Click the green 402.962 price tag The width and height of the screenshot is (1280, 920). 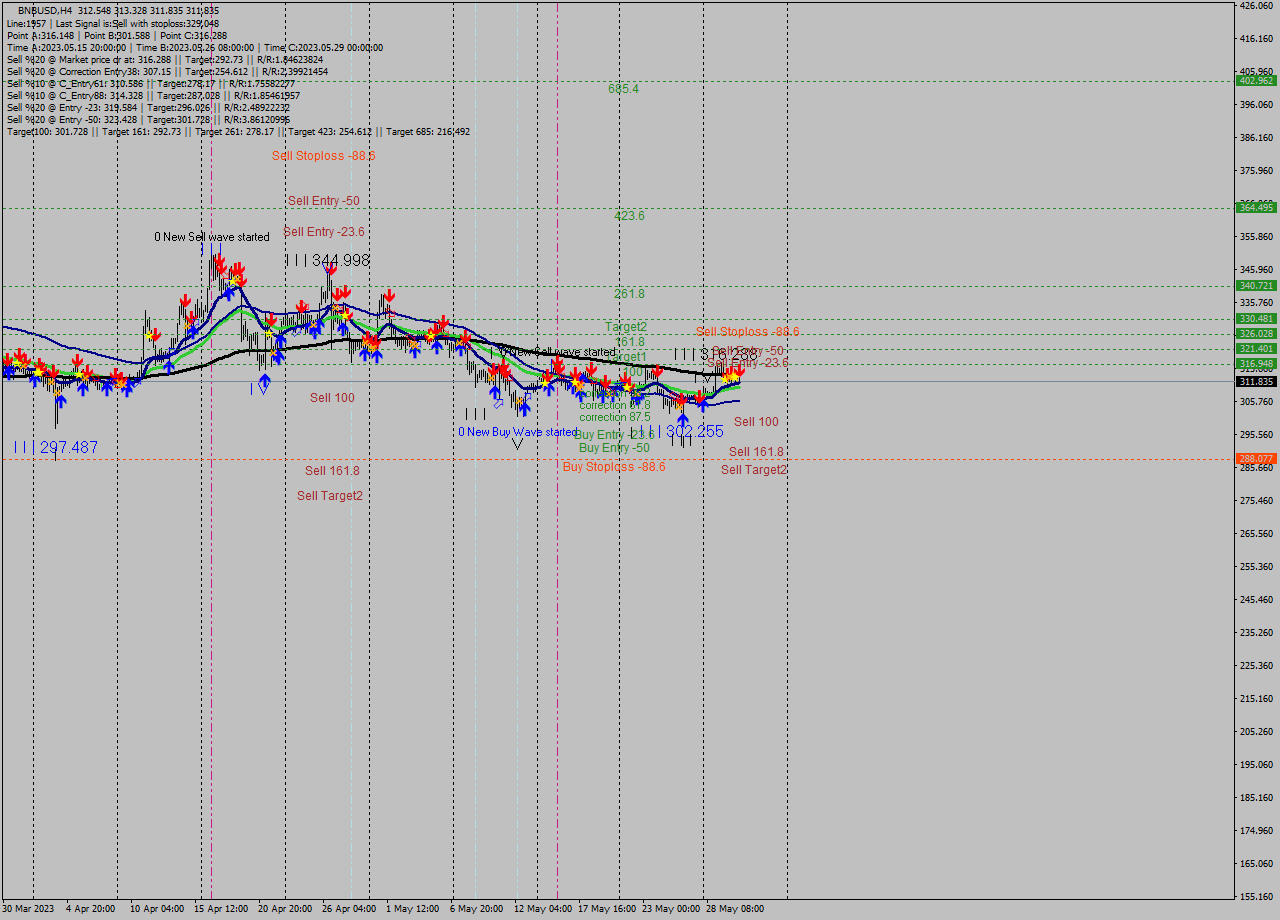[x=1255, y=80]
